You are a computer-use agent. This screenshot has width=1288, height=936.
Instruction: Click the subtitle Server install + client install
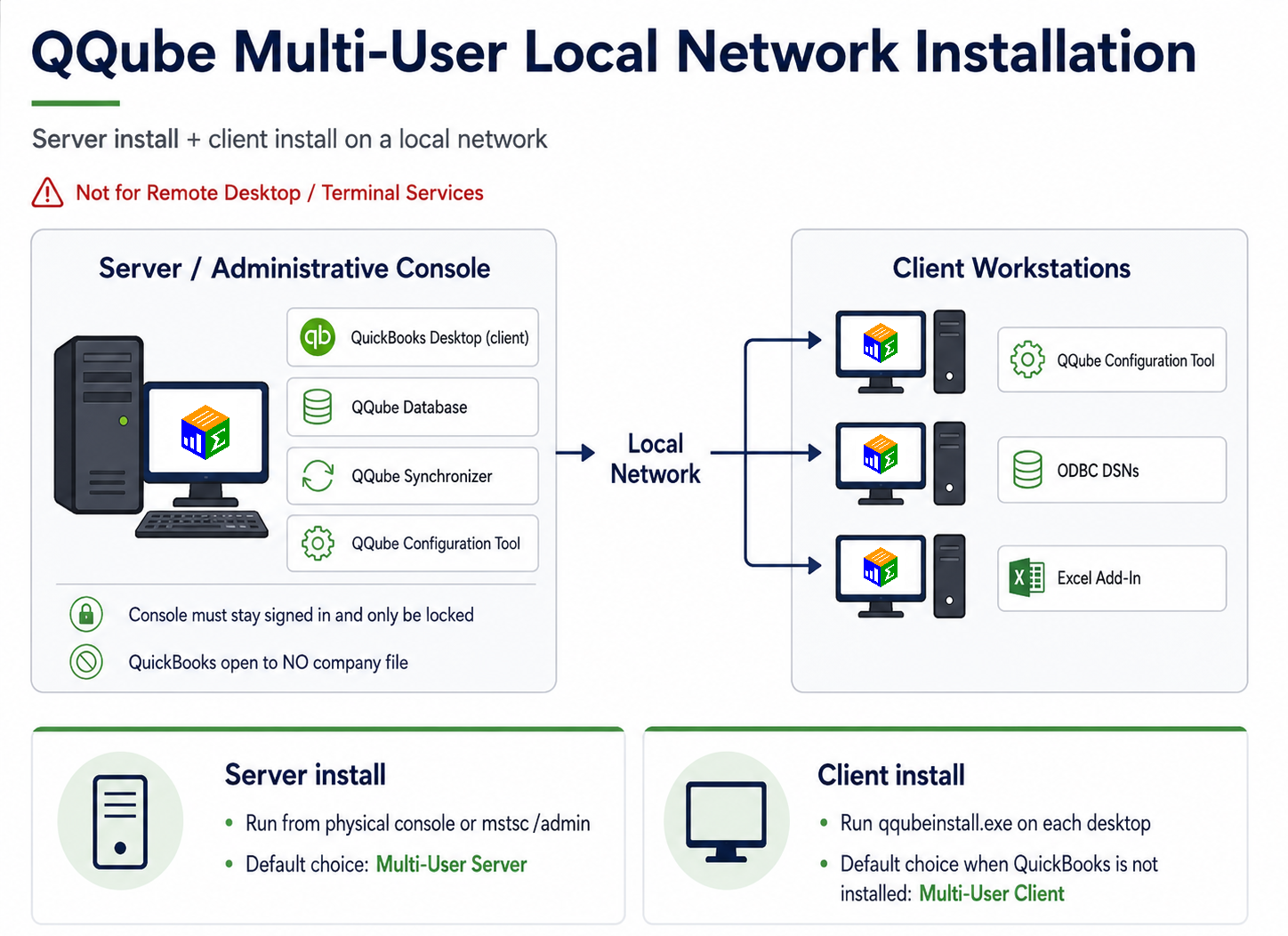pyautogui.click(x=289, y=139)
